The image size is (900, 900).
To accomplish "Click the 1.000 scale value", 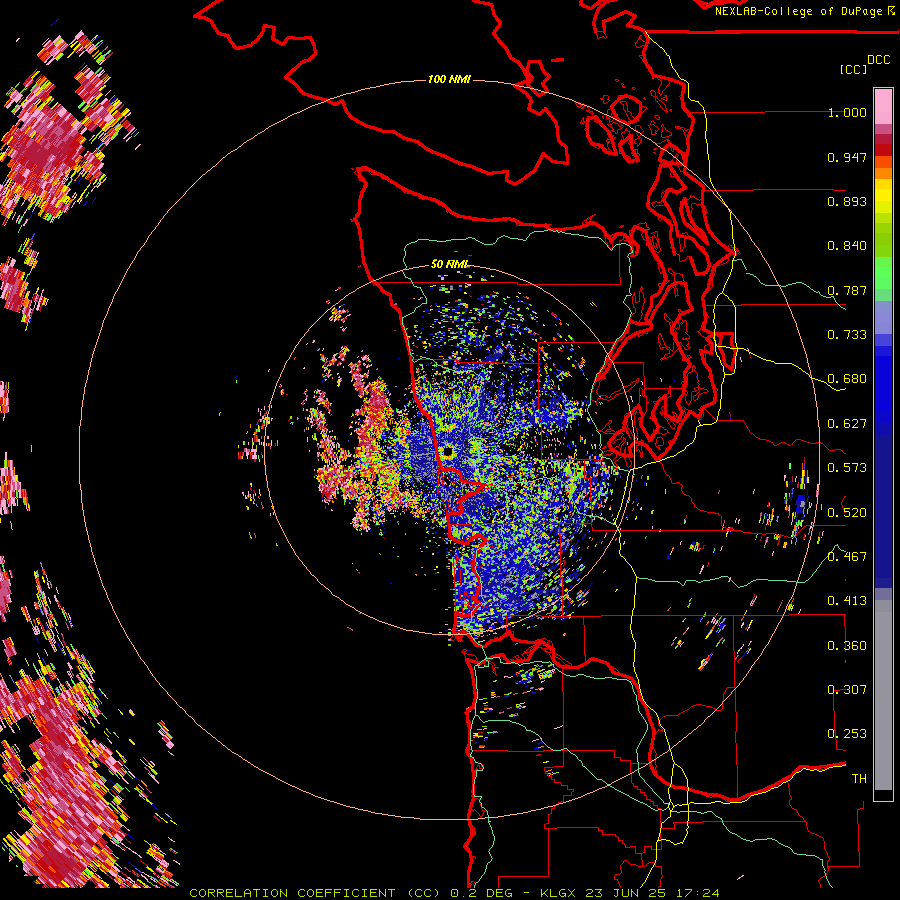I will pos(847,112).
